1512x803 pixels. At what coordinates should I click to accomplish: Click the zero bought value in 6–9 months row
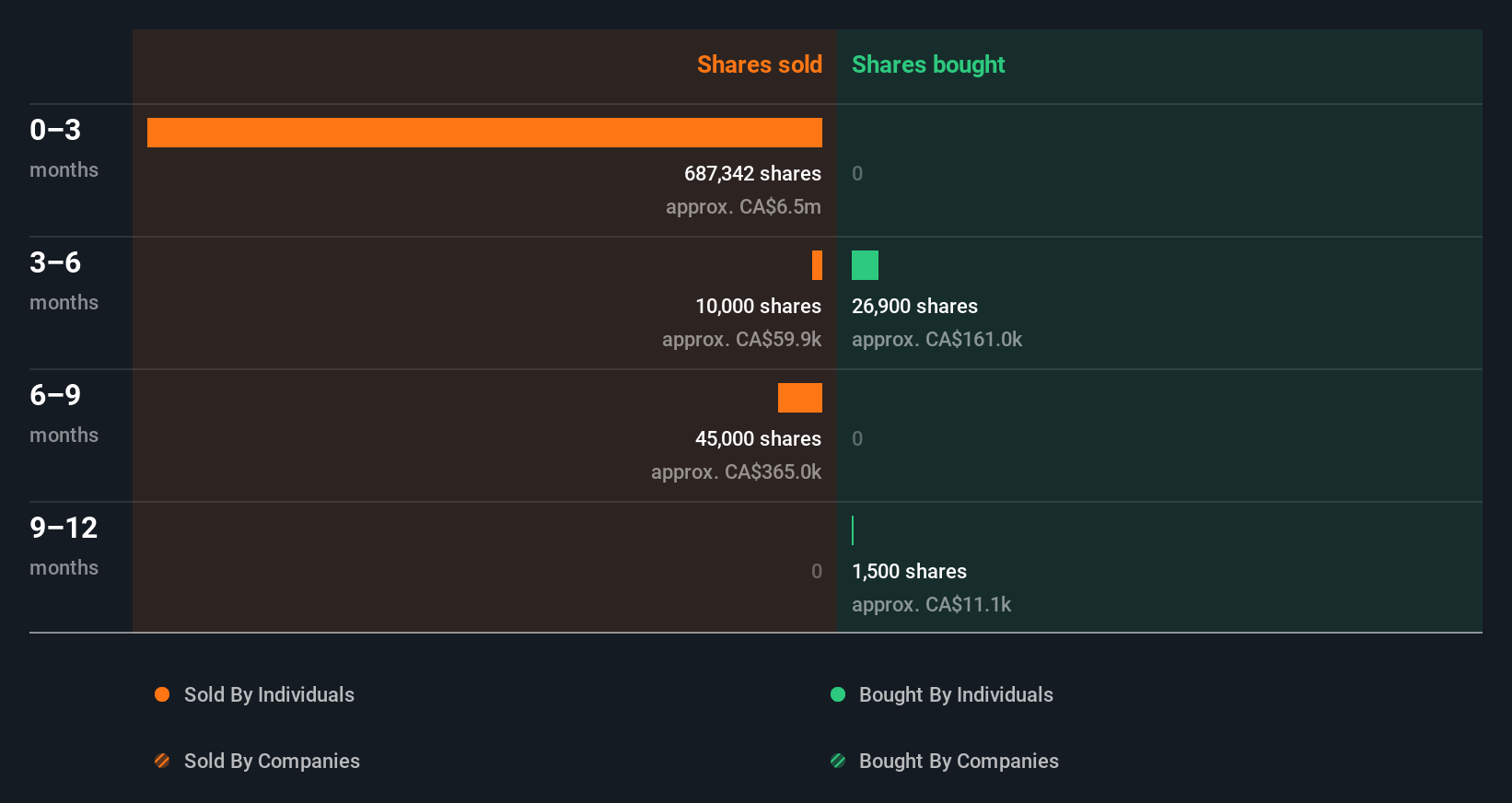[x=857, y=438]
